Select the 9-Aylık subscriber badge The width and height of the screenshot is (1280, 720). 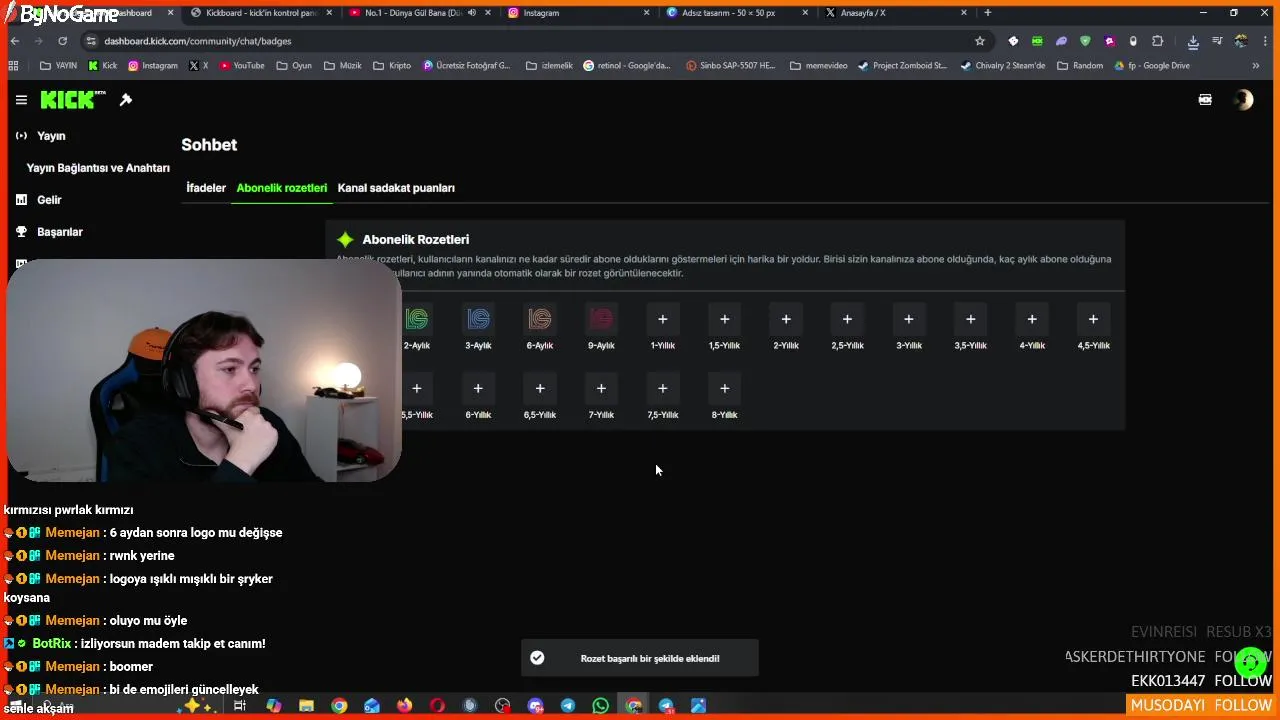[x=601, y=319]
